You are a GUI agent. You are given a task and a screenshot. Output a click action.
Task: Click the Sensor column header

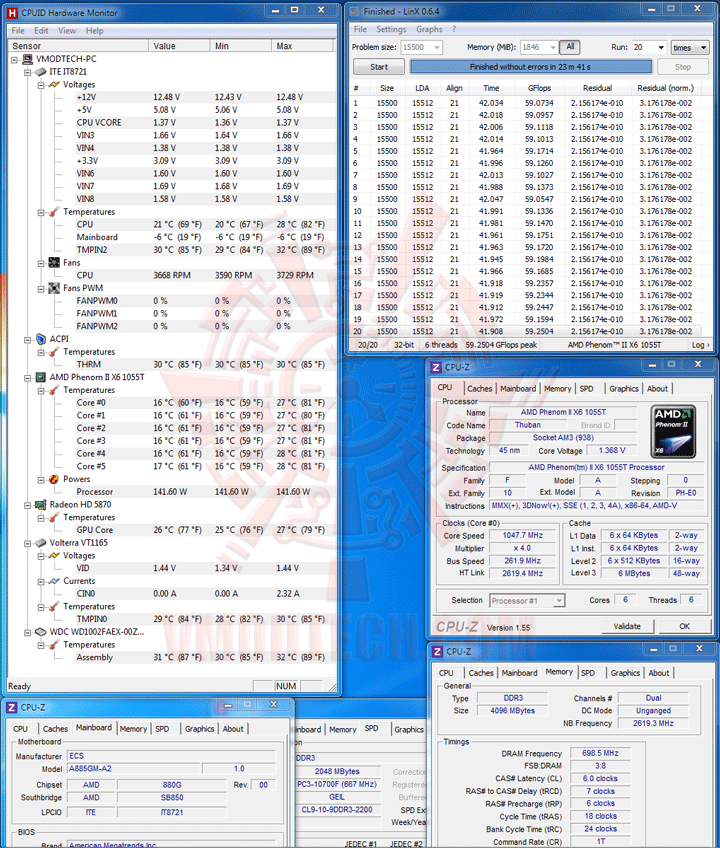[78, 47]
